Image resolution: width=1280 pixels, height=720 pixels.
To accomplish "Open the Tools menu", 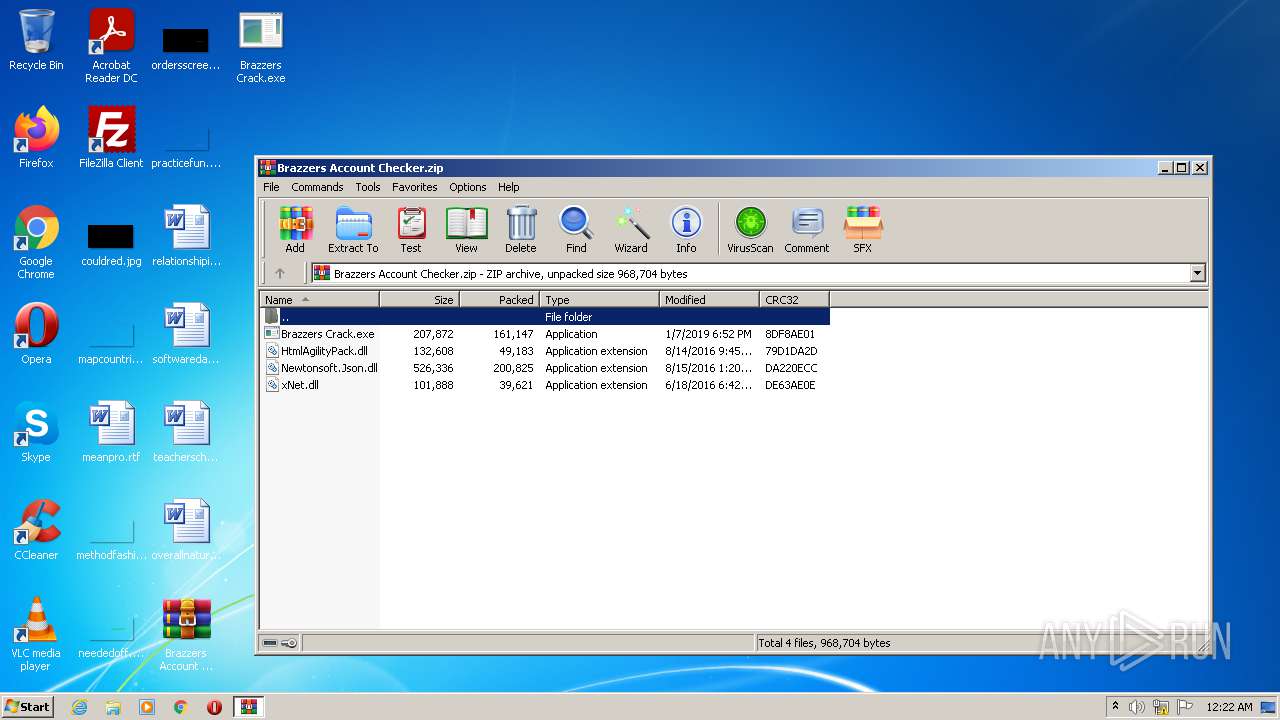I will (x=368, y=187).
